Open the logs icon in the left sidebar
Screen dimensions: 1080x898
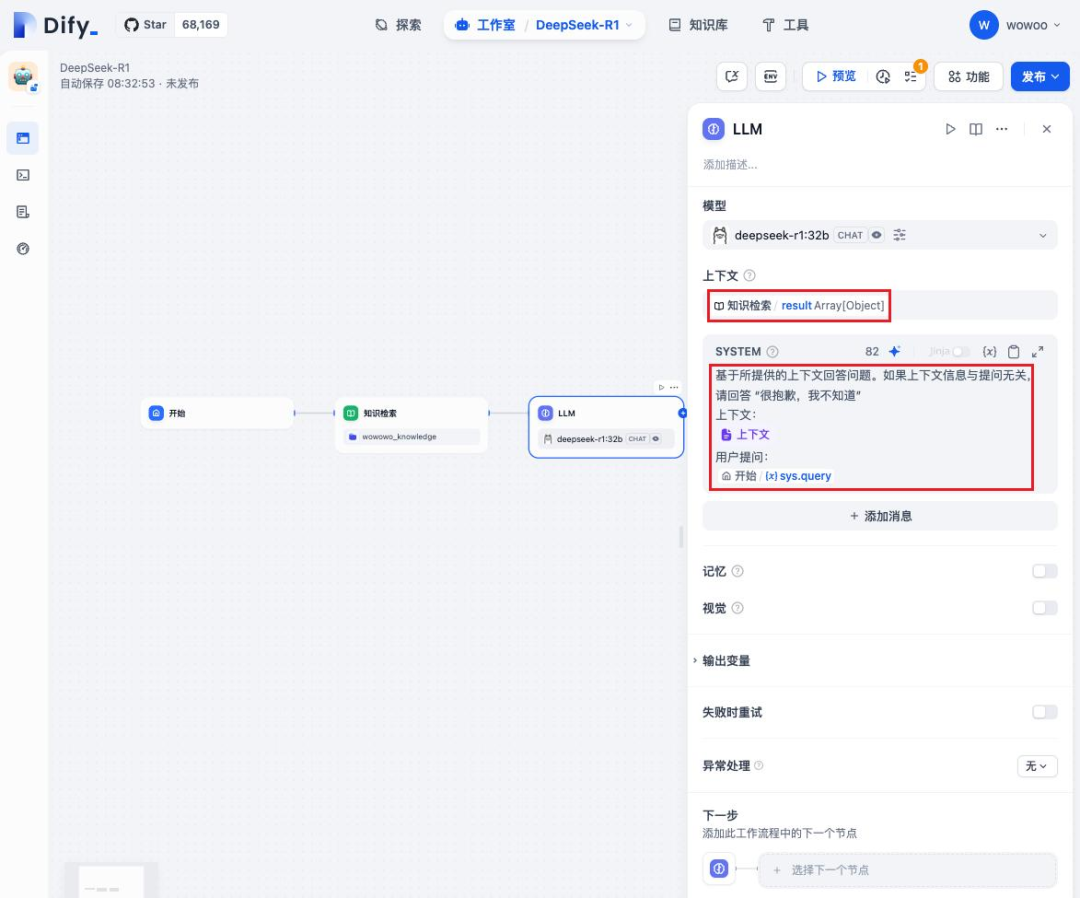point(23,211)
